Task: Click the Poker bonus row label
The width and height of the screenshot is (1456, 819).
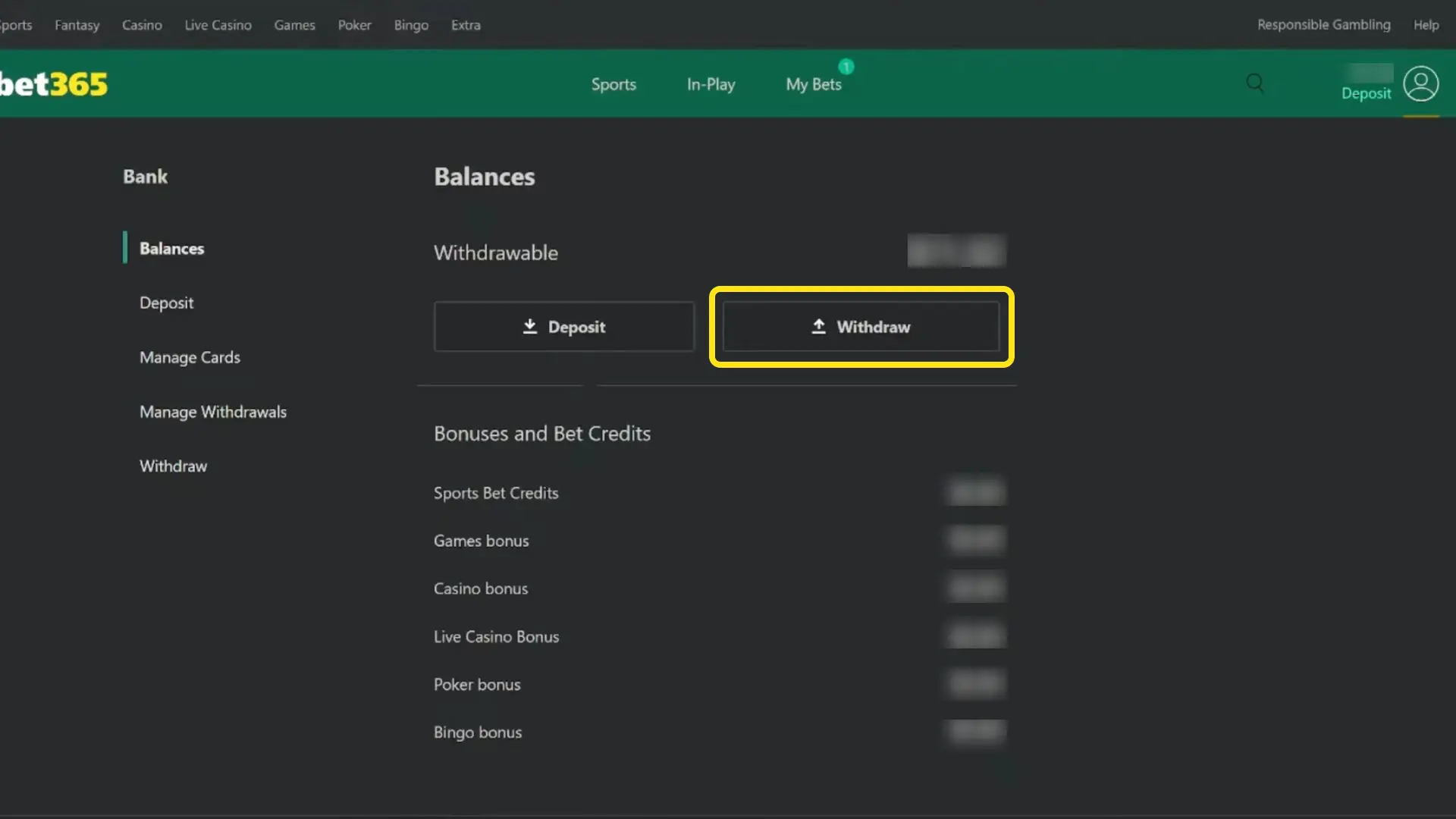Action: [477, 685]
